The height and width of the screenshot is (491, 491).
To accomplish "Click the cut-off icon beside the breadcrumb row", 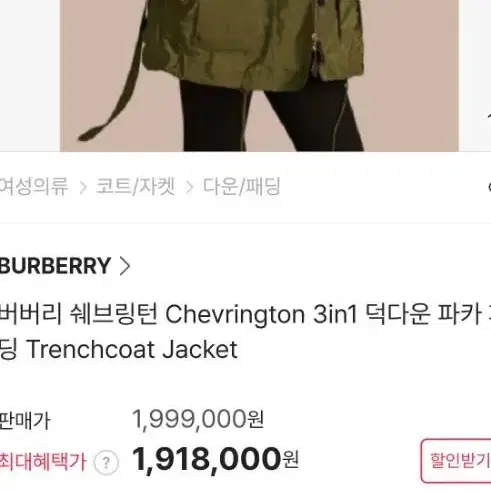I will (x=489, y=187).
